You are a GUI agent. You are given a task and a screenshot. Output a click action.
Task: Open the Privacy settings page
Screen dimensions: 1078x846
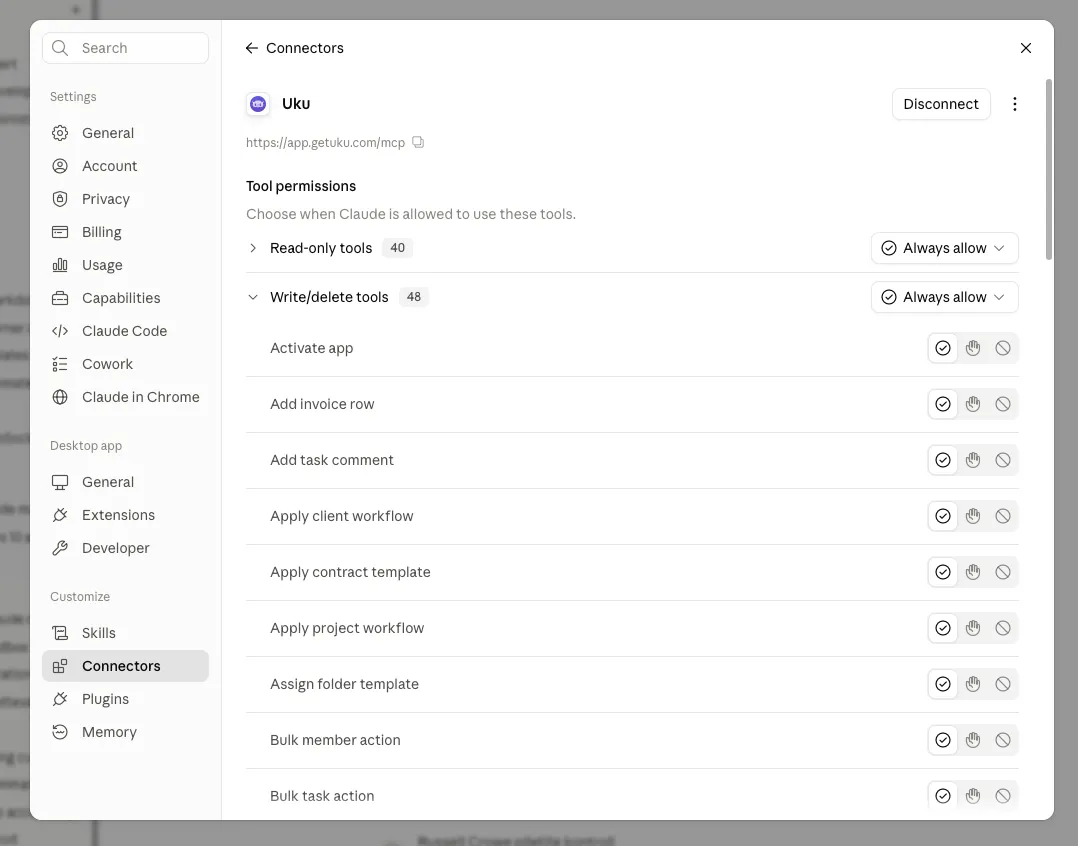[x=125, y=199]
